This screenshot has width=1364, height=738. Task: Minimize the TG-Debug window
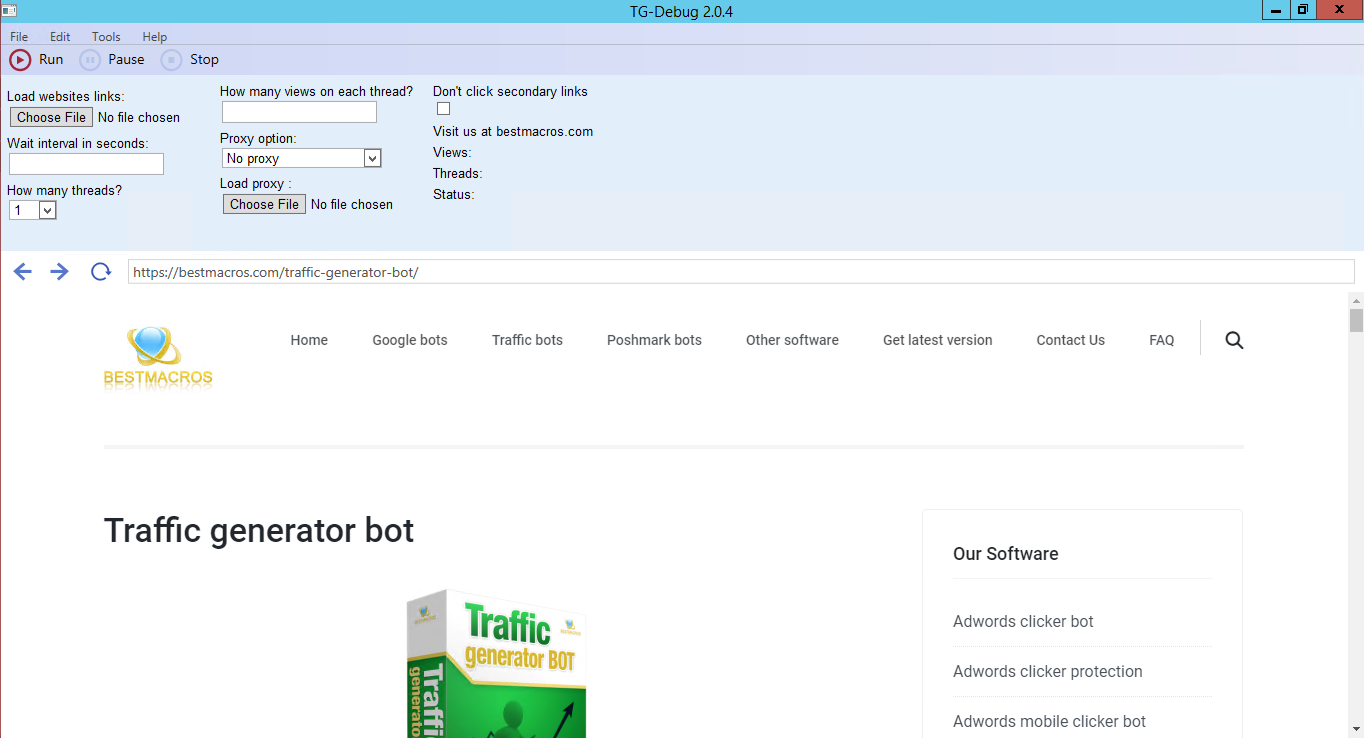tap(1276, 10)
